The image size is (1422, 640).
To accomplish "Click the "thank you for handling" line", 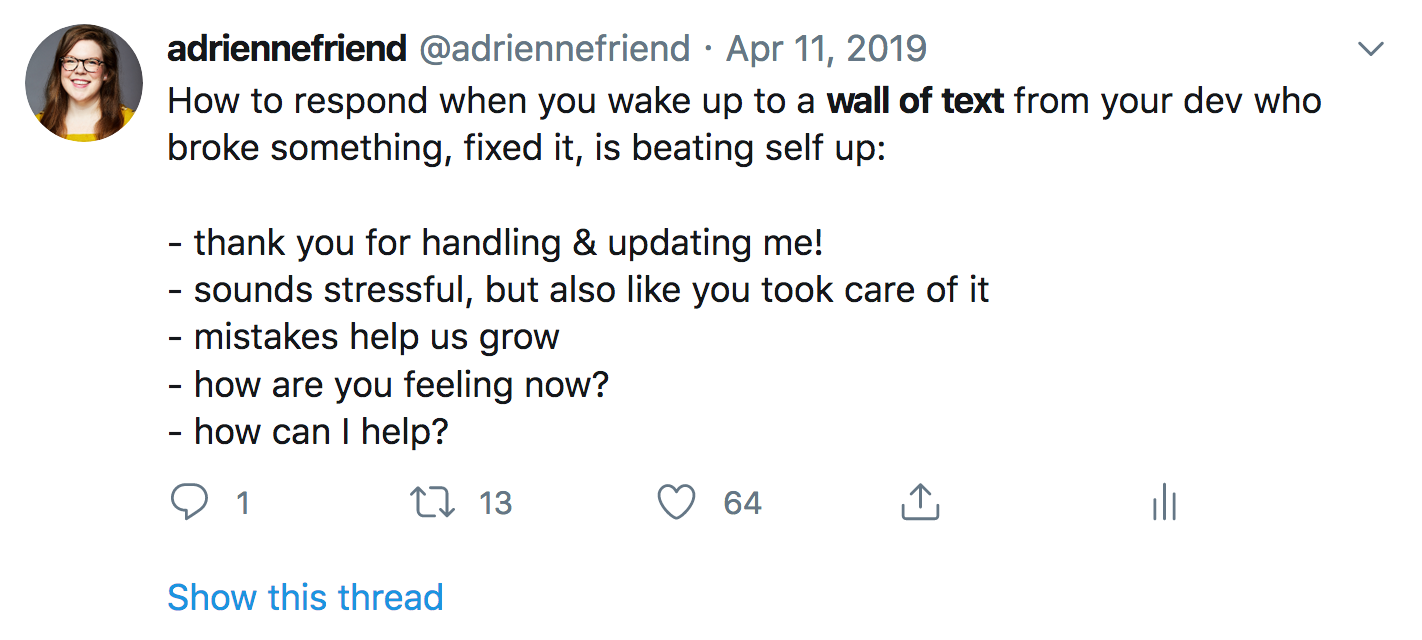I will click(x=495, y=242).
